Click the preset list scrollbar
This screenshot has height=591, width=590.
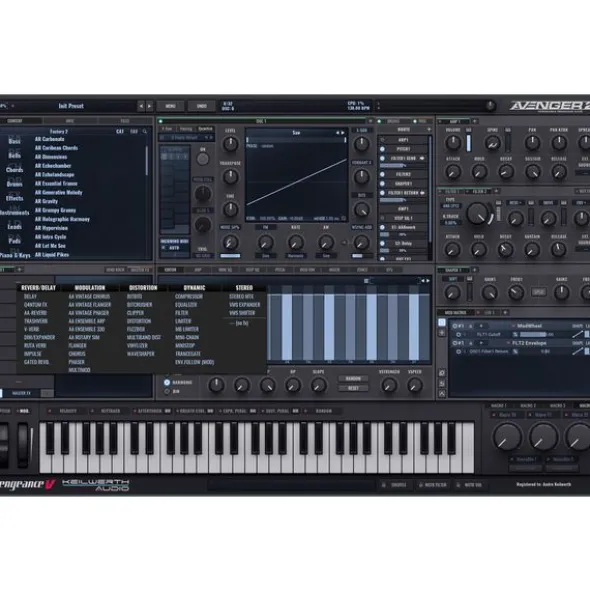(x=147, y=160)
